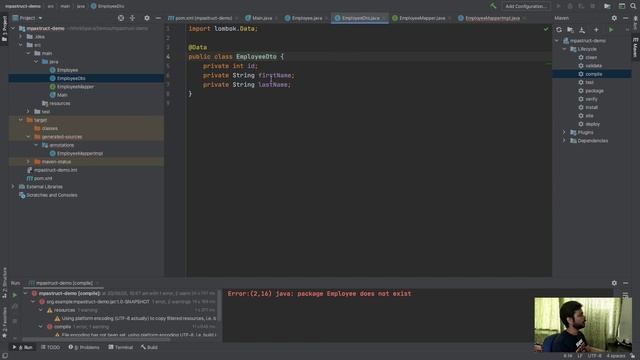Screen dimensions: 640x360
Task: Collapse the Lifecycle node in Maven
Action: pyautogui.click(x=564, y=49)
